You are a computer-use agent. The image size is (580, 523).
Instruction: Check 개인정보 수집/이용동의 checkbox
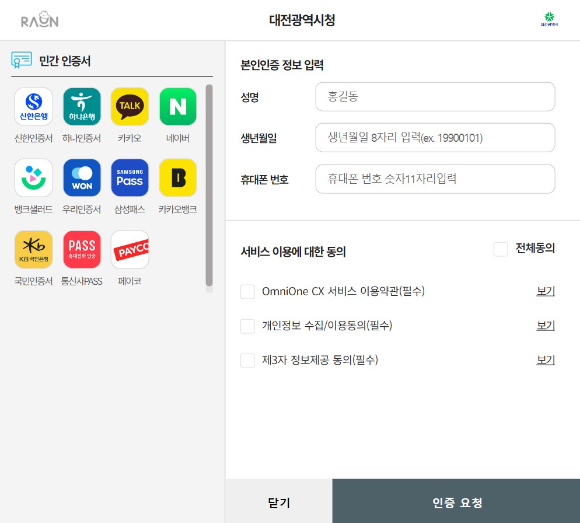tap(247, 326)
